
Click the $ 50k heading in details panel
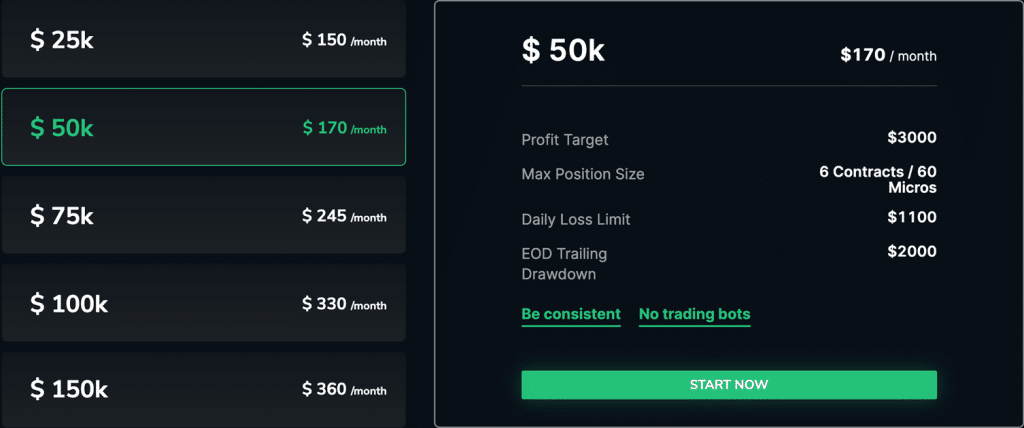[x=563, y=51]
